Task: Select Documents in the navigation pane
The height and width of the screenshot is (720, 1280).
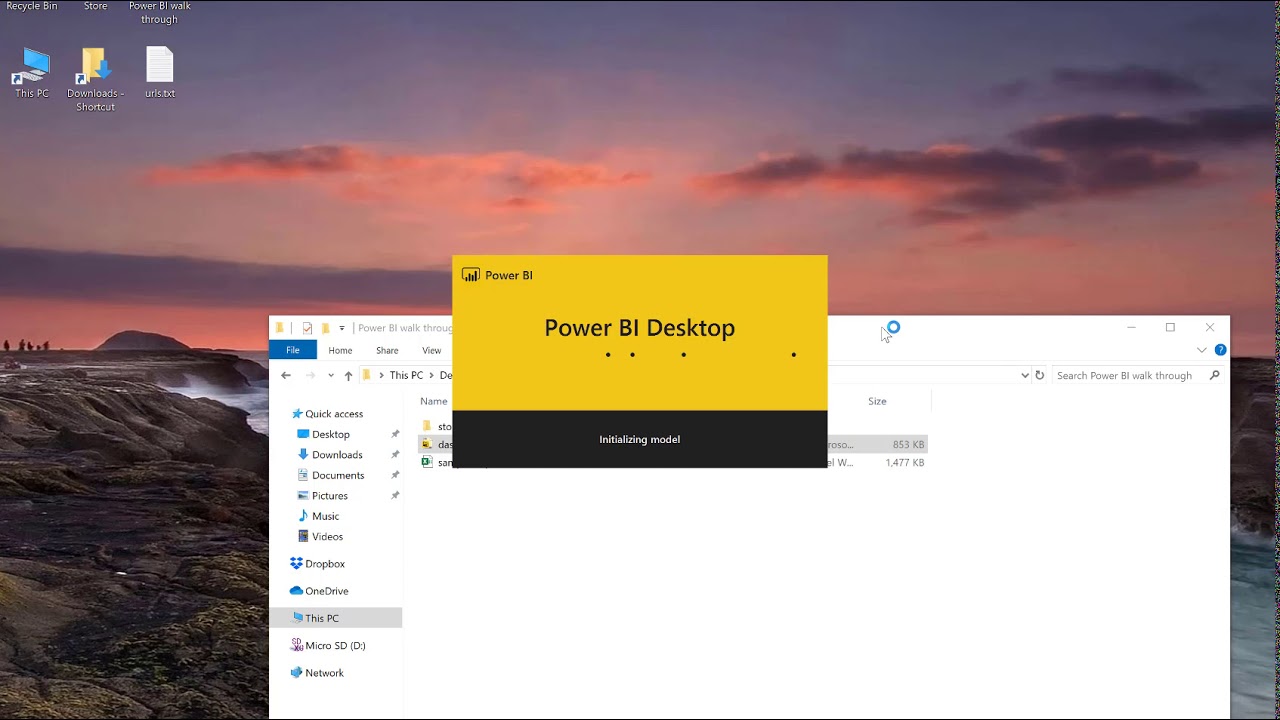Action: pyautogui.click(x=338, y=475)
